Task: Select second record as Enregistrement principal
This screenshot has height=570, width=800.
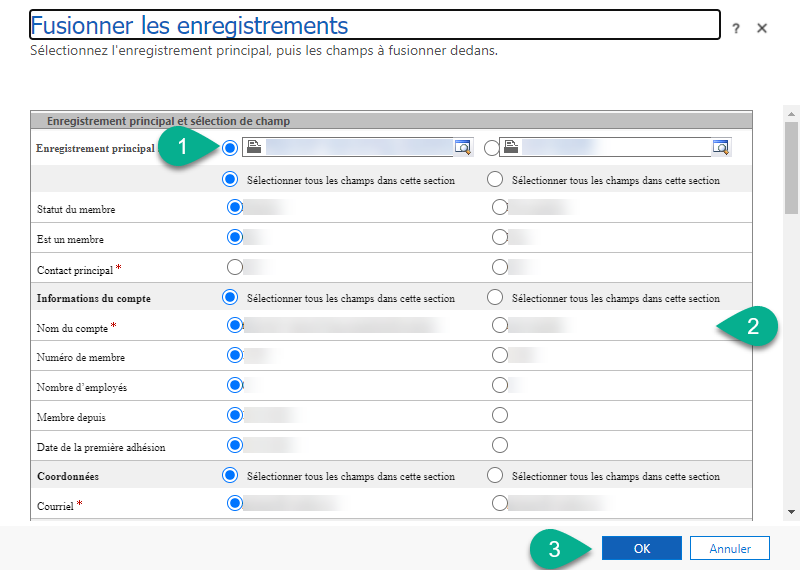Action: pos(491,148)
